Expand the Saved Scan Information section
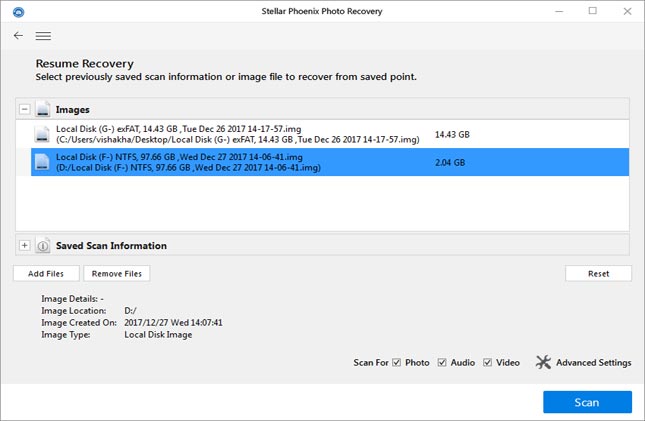 click(25, 246)
